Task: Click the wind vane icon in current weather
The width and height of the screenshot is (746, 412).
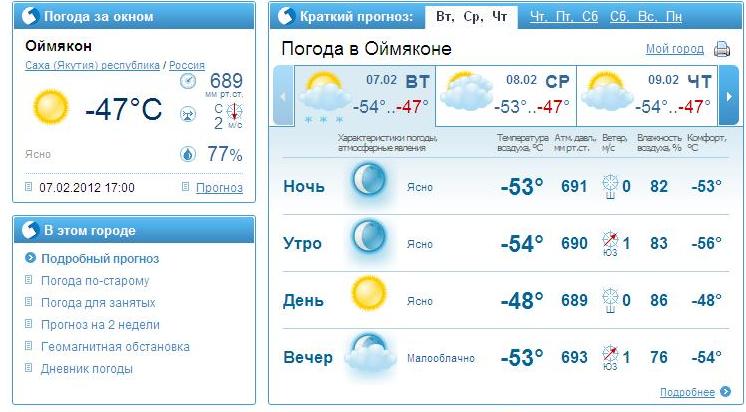Action: 188,114
